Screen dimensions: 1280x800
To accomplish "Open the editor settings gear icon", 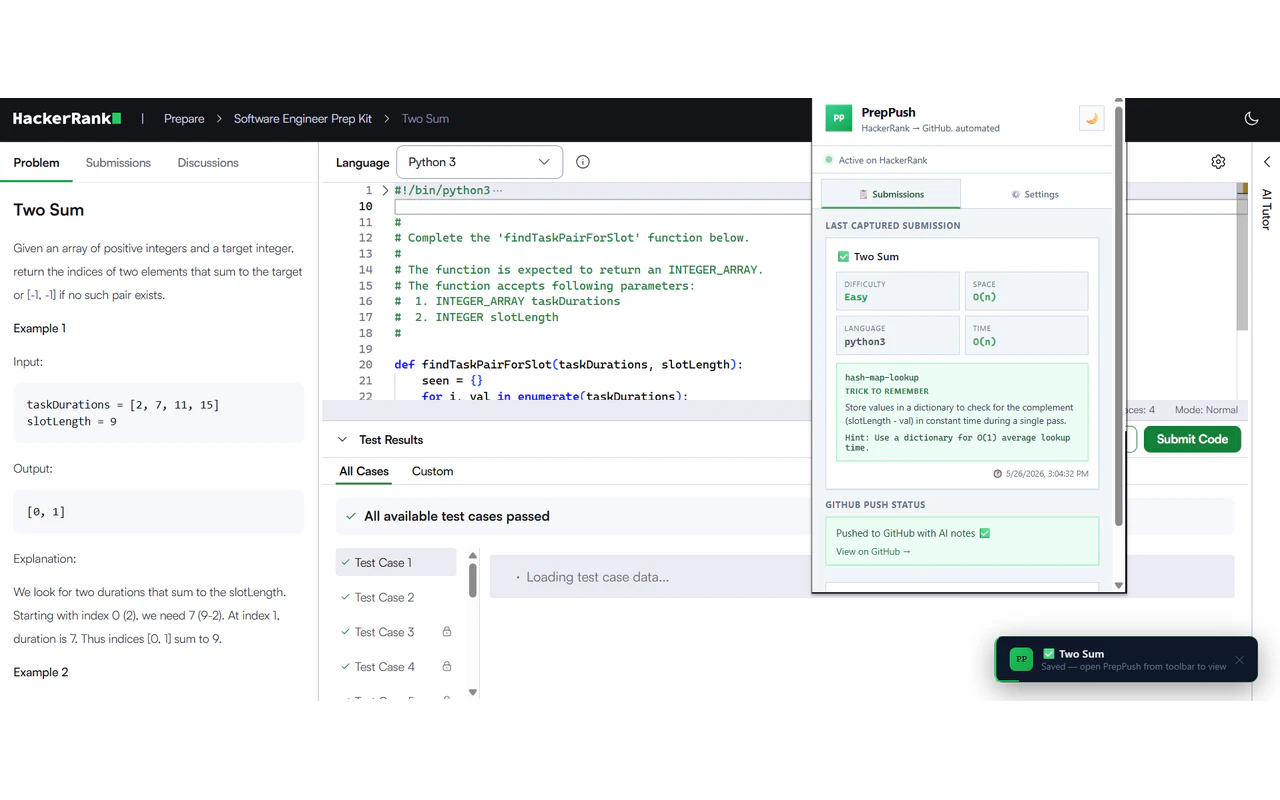I will [x=1218, y=162].
